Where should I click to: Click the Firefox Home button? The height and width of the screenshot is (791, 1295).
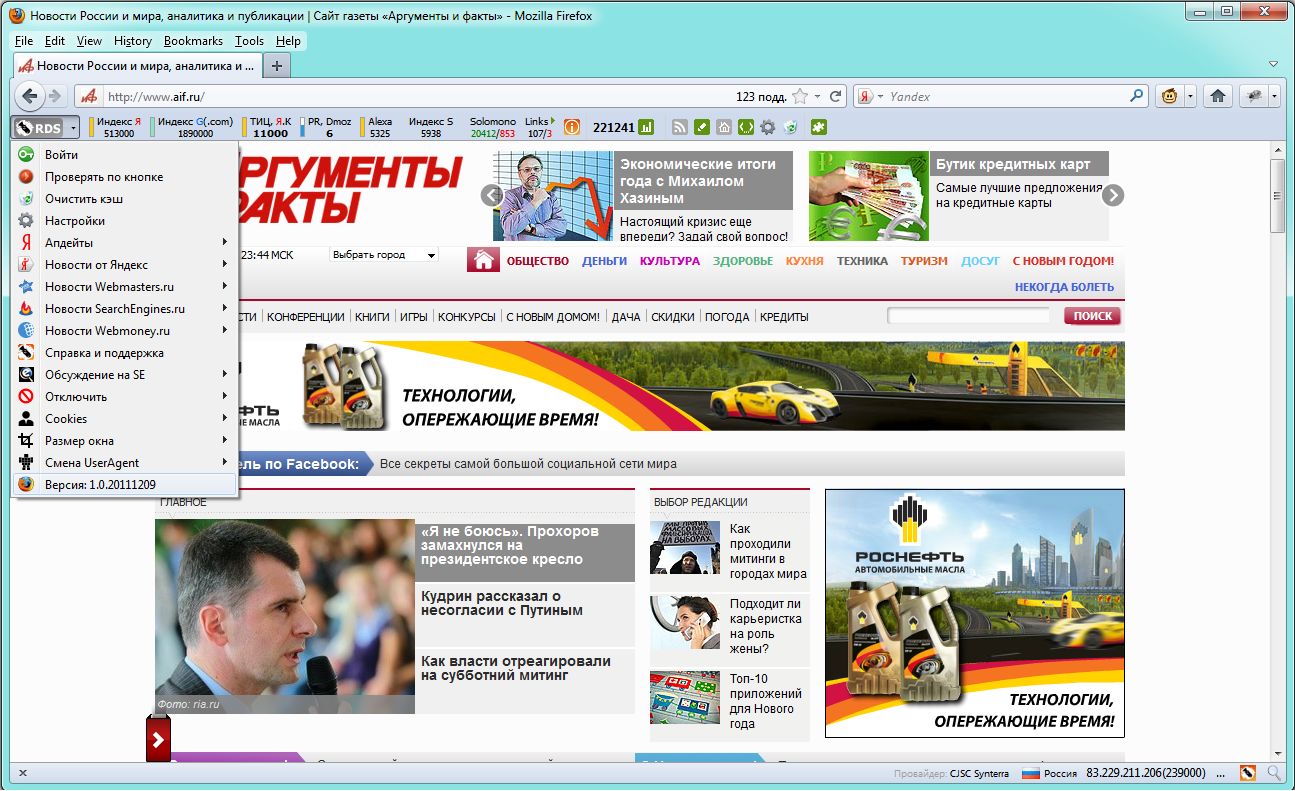coord(1217,96)
